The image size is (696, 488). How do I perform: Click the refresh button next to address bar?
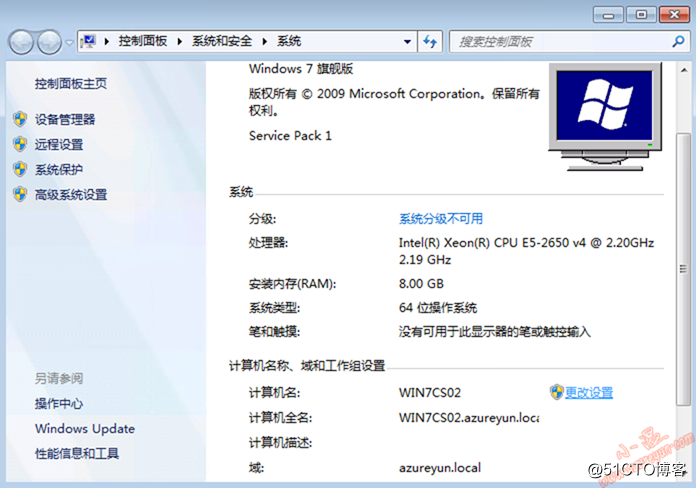[430, 42]
